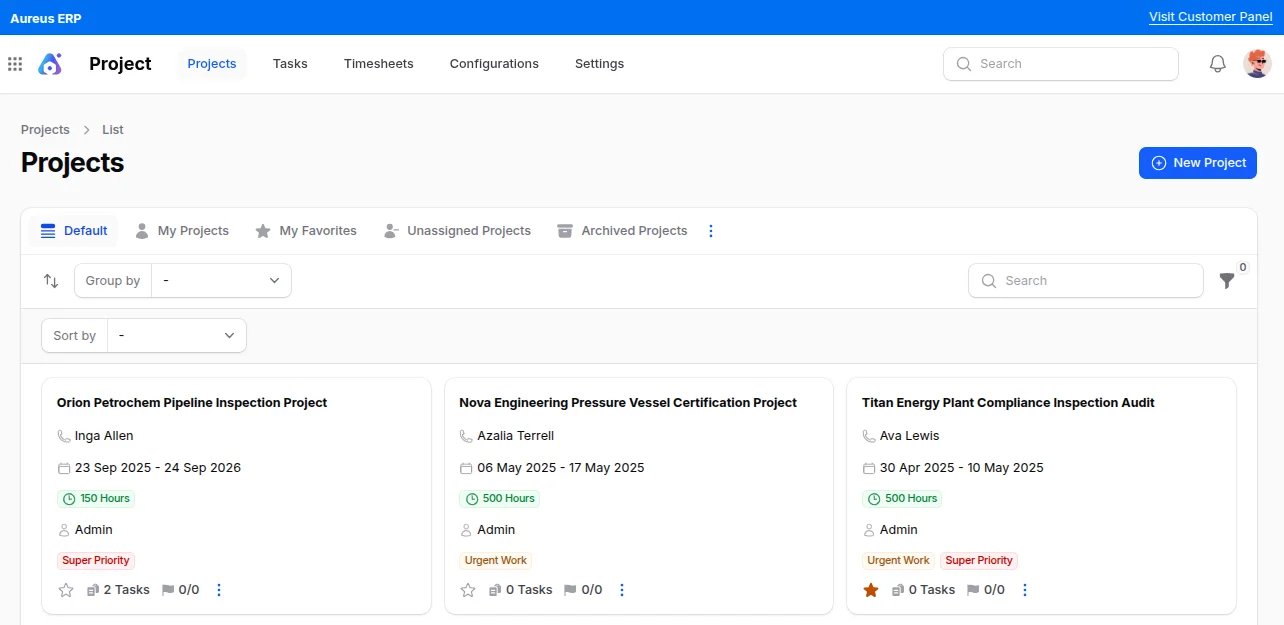Open the Tasks menu
1284x625 pixels.
point(290,64)
